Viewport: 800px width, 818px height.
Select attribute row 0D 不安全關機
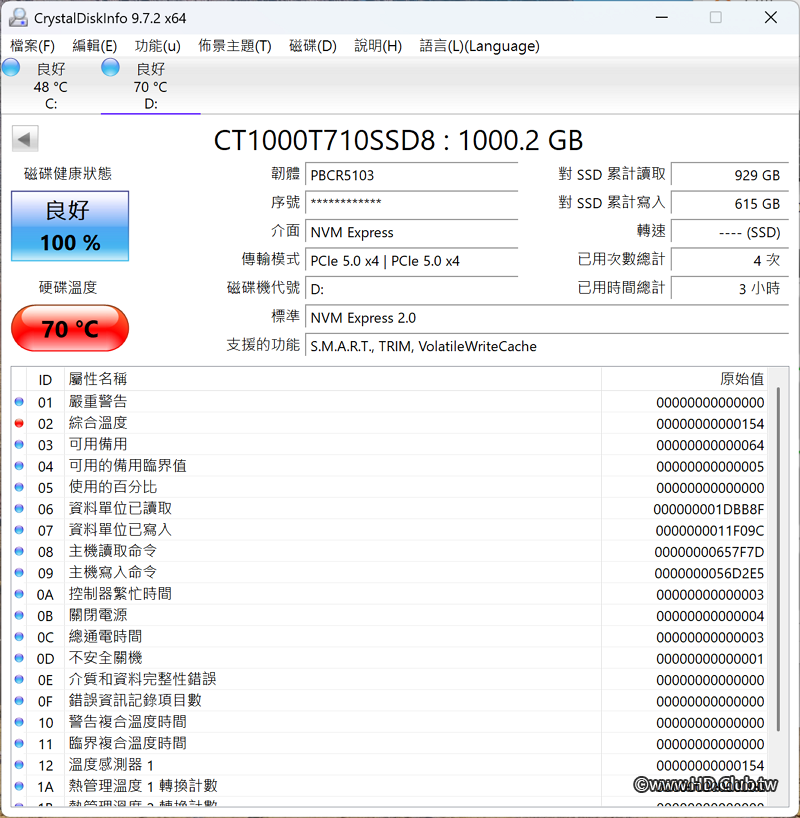(389, 658)
